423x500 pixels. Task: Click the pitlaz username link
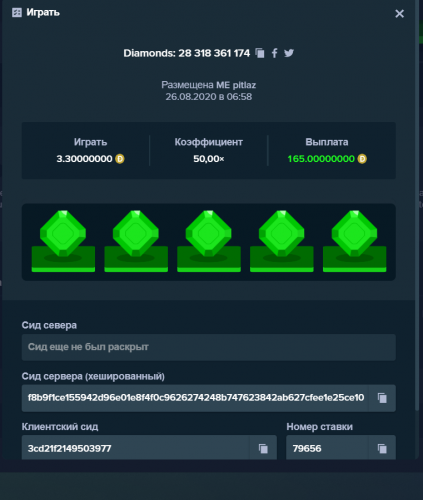(244, 85)
